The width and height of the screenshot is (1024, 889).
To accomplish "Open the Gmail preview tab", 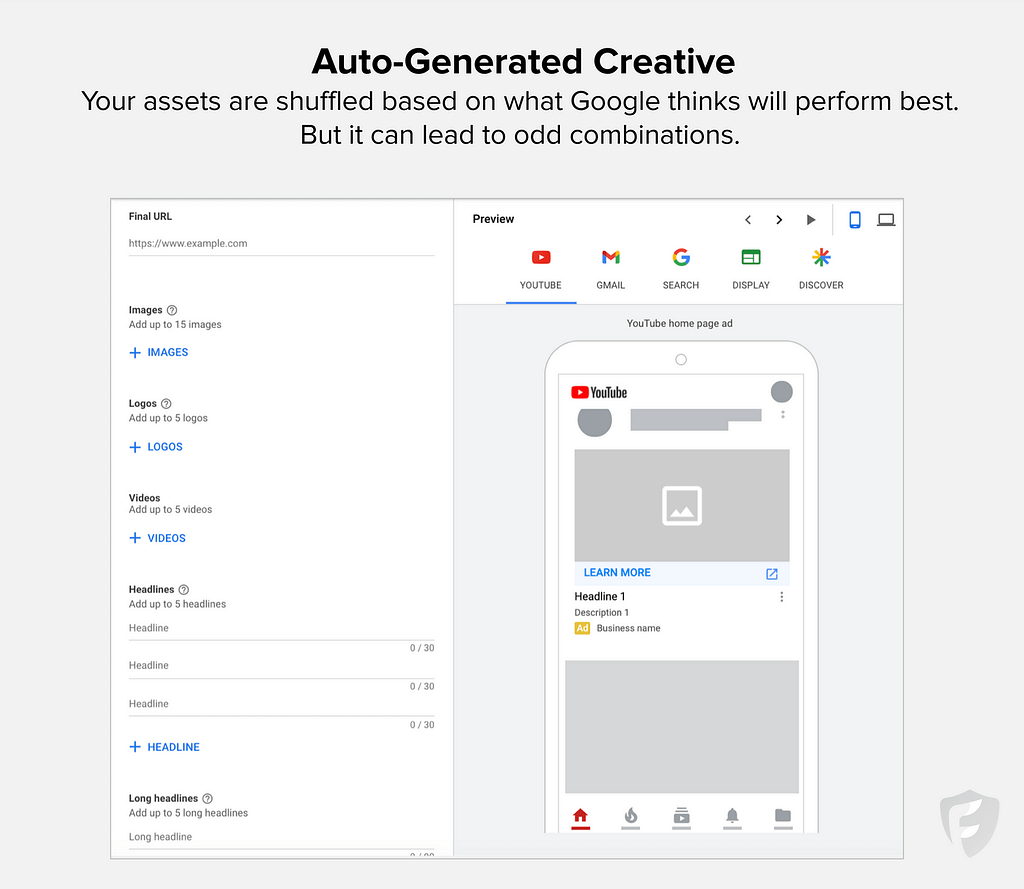I will pos(610,270).
